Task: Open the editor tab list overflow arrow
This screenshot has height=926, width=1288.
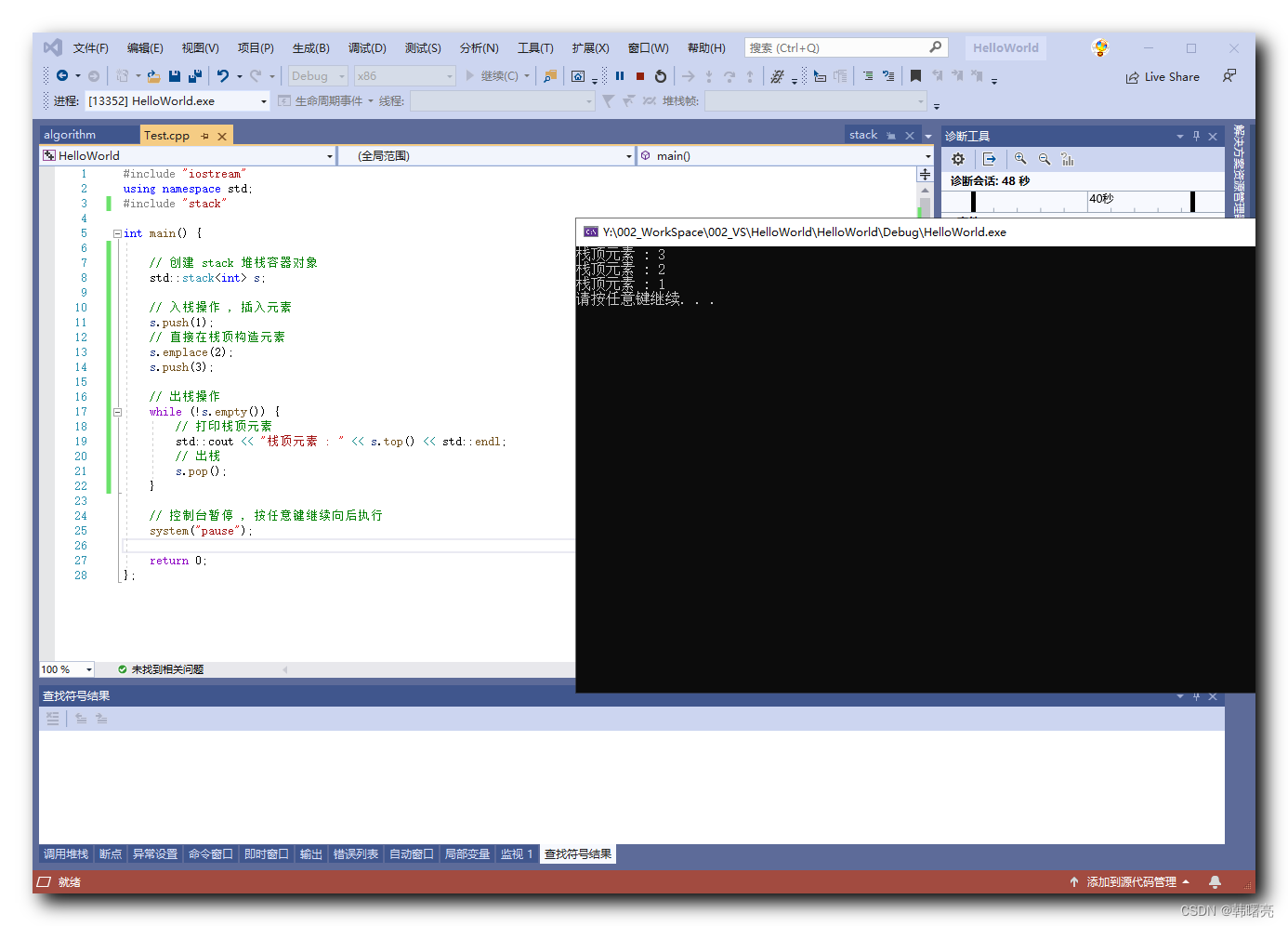Action: tap(927, 136)
